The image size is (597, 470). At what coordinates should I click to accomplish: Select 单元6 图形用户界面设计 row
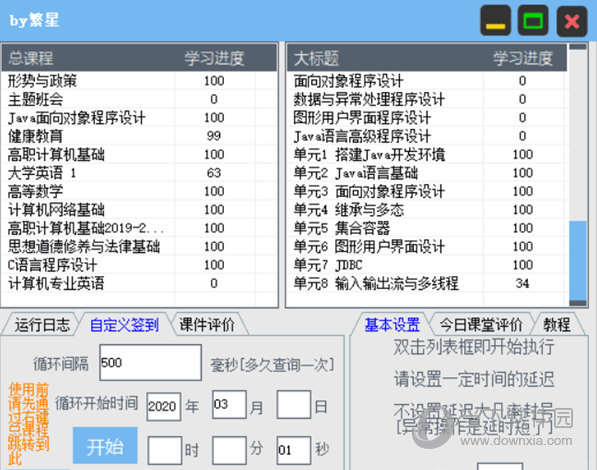pos(427,246)
